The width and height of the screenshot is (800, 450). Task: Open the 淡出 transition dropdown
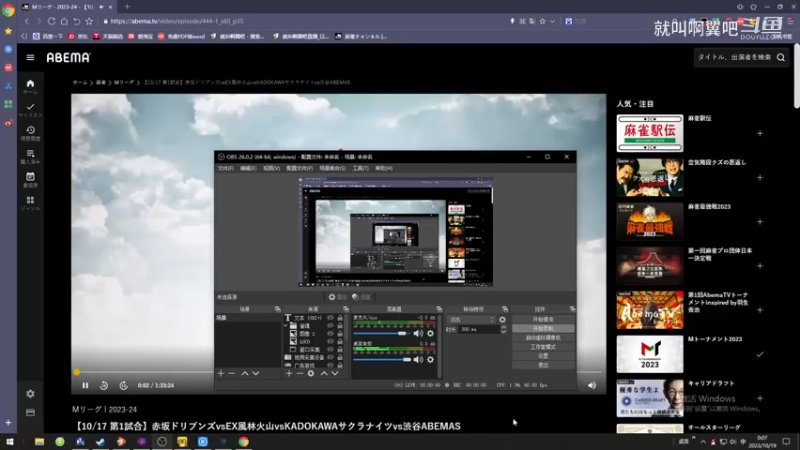click(471, 319)
